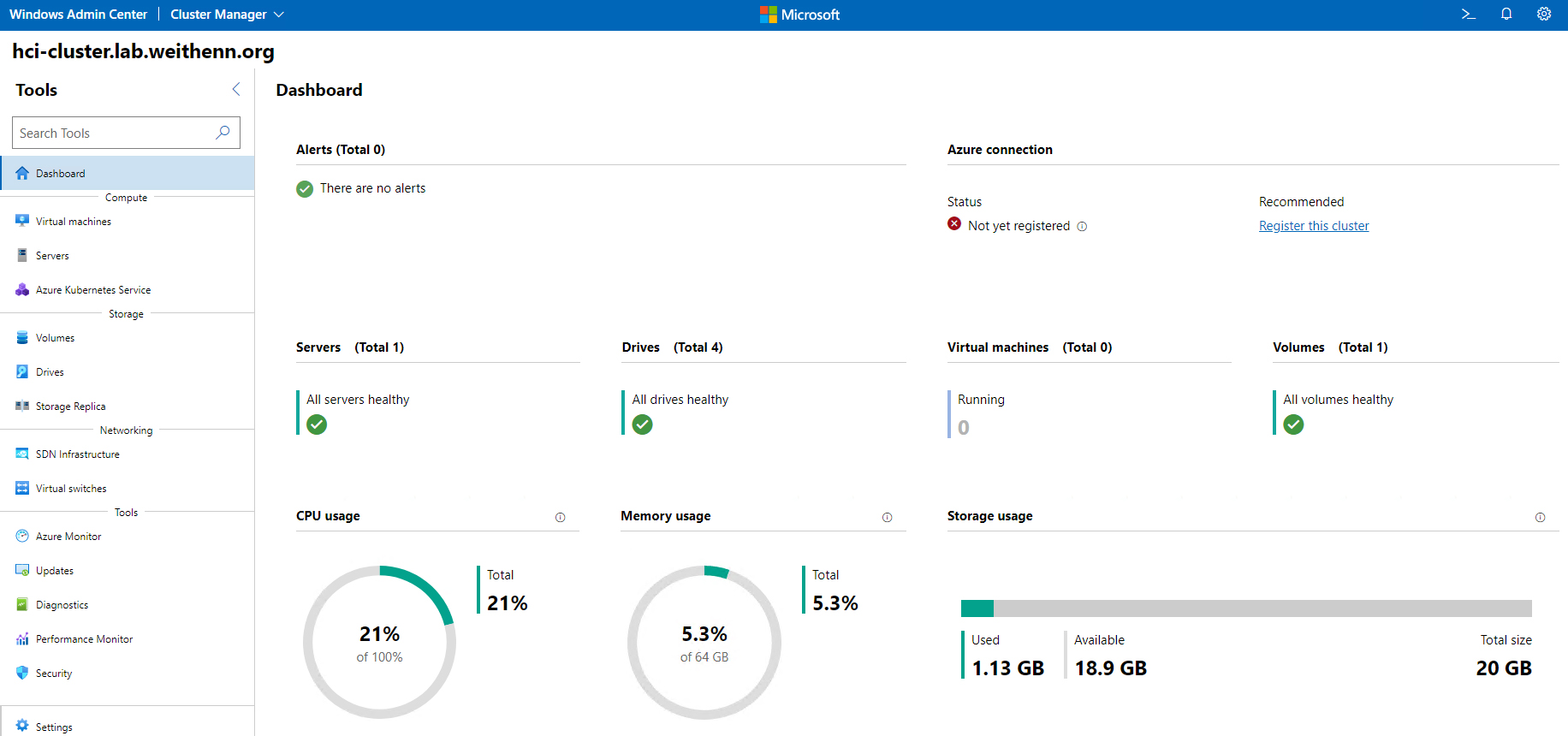Open the Volumes tool
Viewport: 1568px width, 736px height.
pos(128,337)
